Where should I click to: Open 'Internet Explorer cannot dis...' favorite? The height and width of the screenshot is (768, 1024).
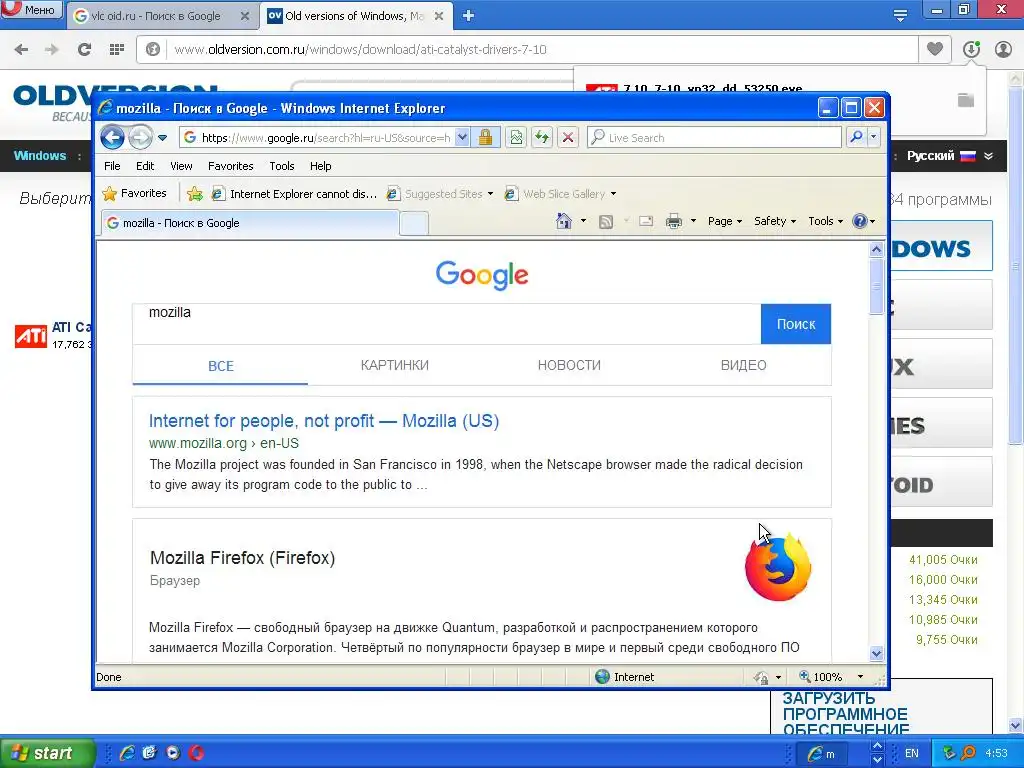[x=294, y=193]
